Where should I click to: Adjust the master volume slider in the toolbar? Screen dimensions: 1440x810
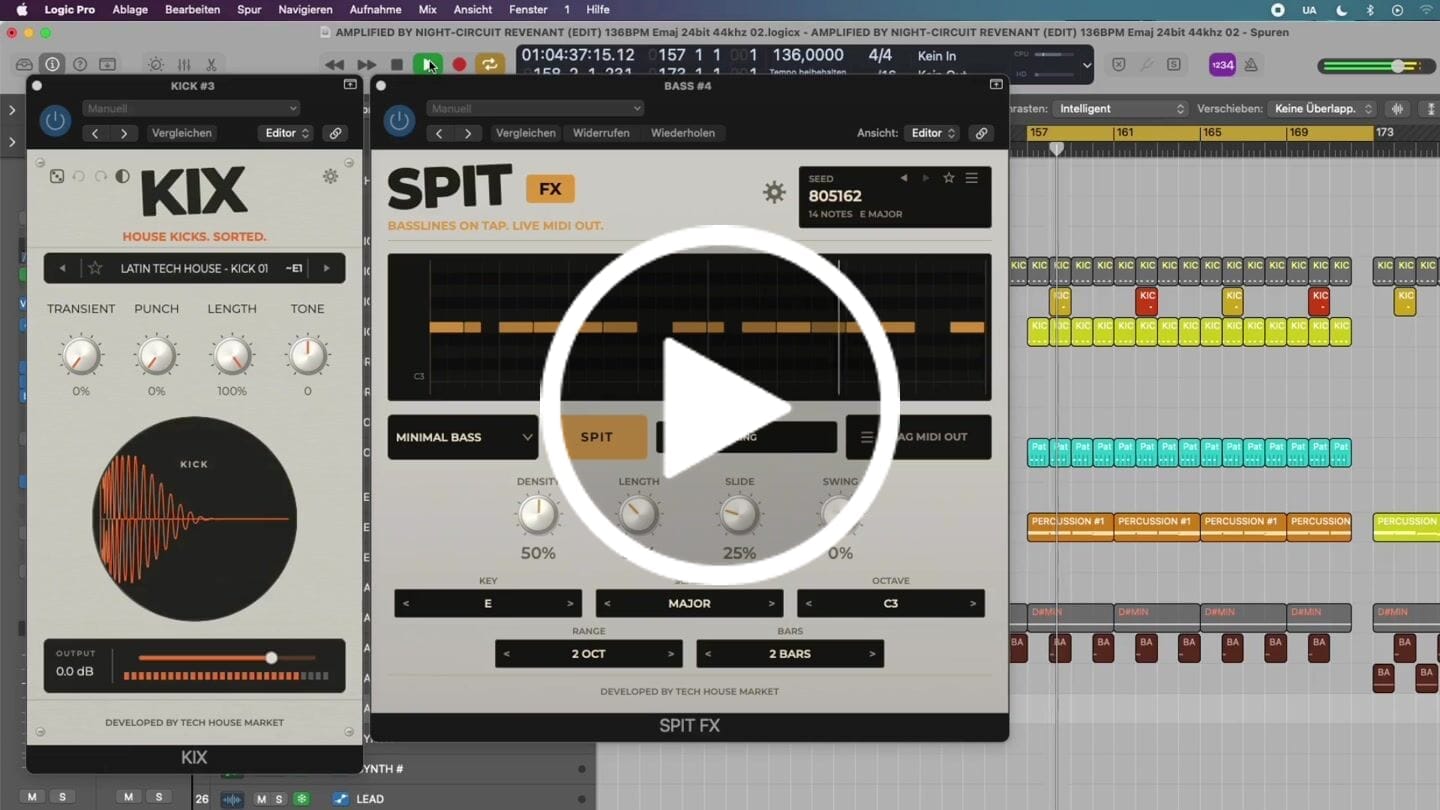click(1397, 66)
